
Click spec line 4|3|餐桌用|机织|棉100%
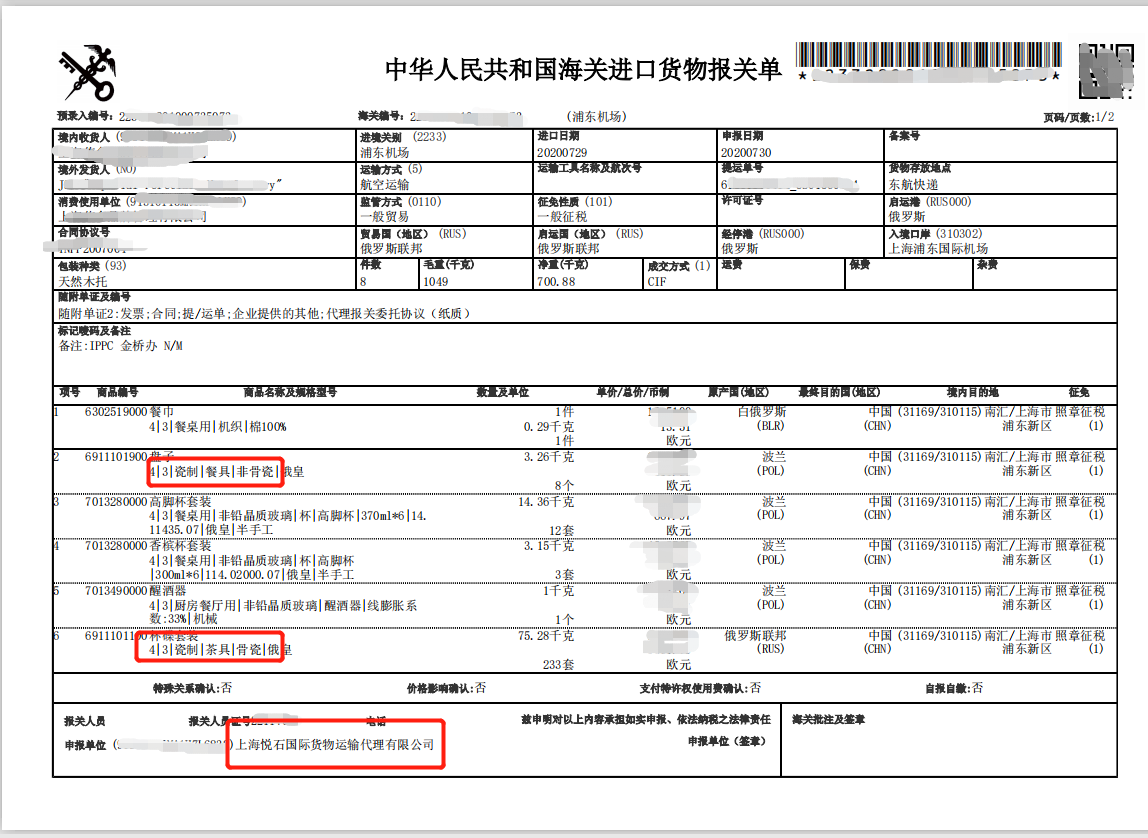pos(217,427)
